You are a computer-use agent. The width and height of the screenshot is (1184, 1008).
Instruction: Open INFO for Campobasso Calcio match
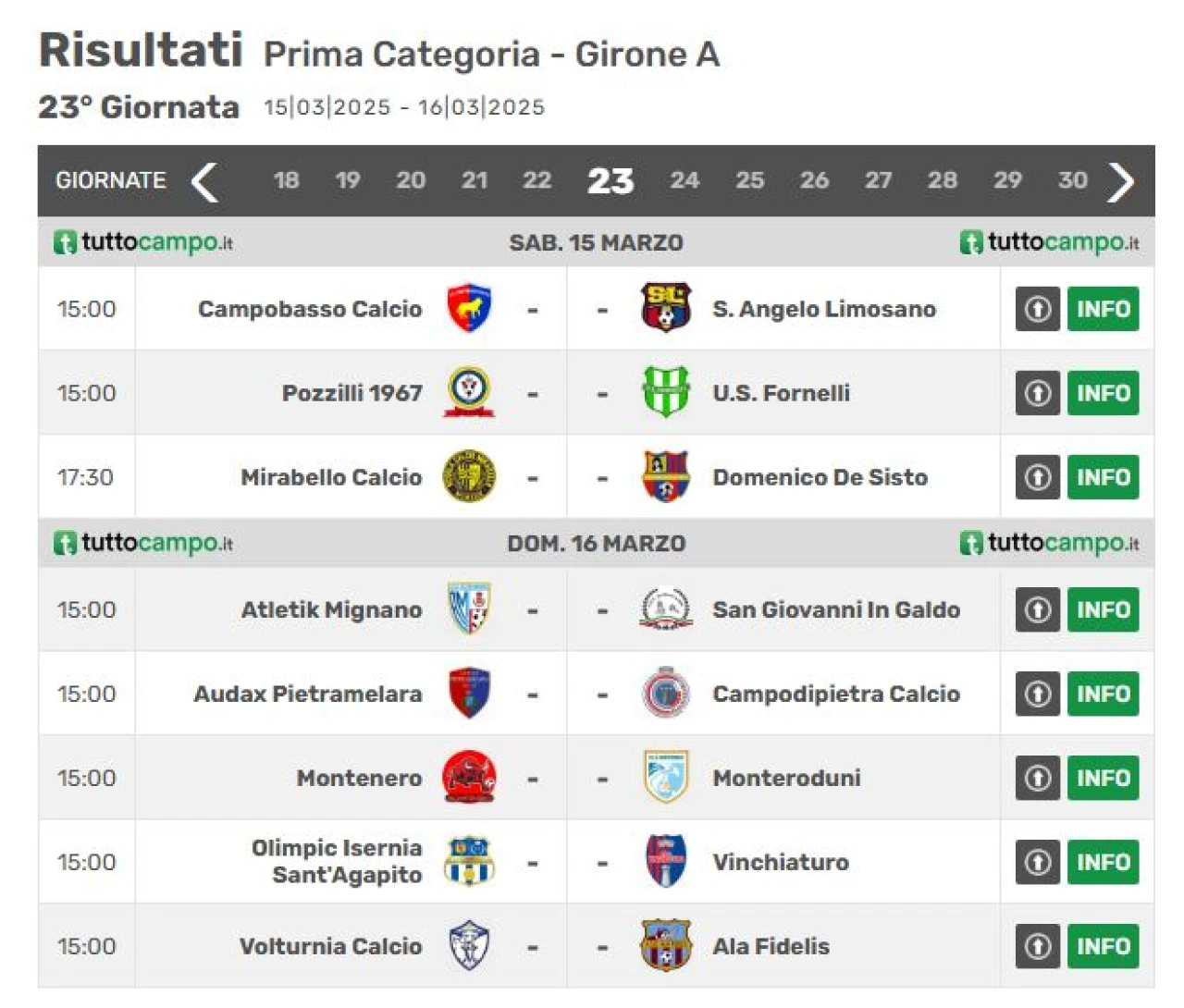click(1103, 309)
